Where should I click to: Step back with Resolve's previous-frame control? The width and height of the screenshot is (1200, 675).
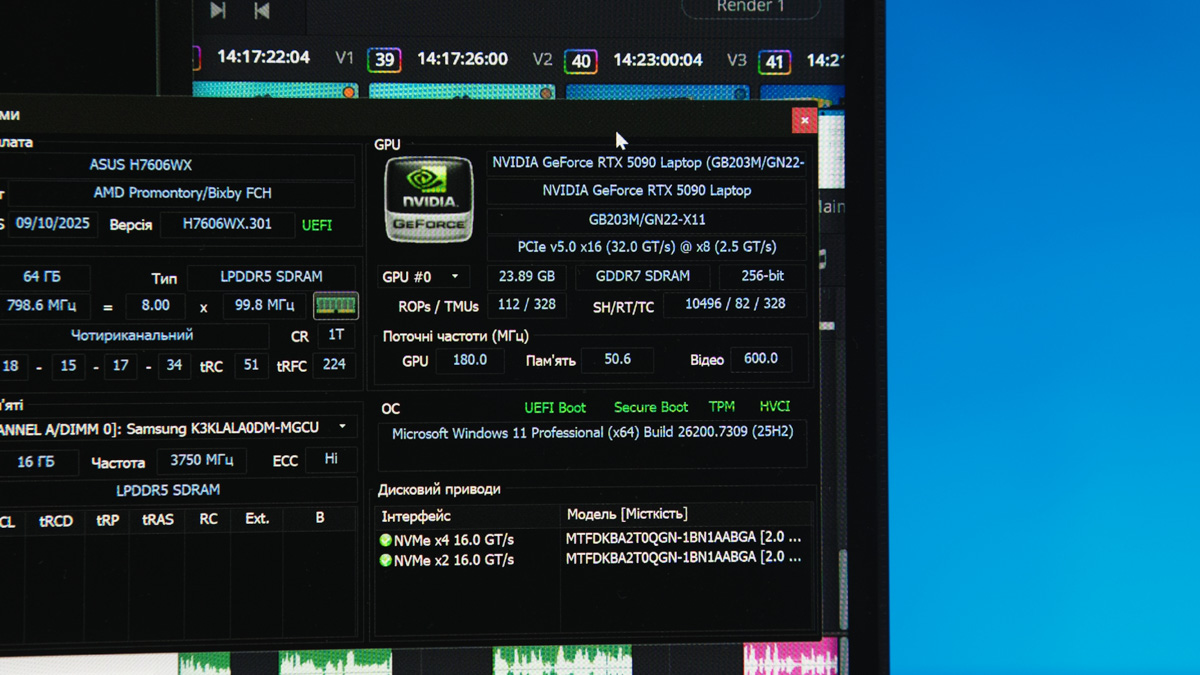click(261, 10)
